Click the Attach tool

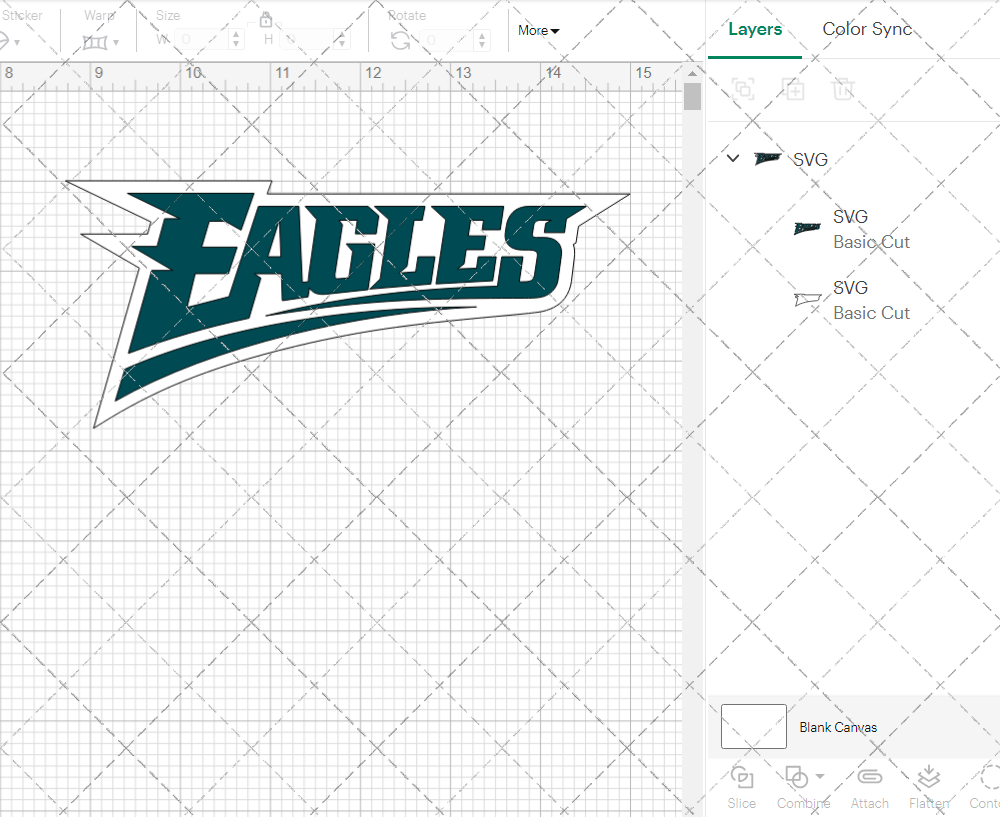[x=869, y=788]
